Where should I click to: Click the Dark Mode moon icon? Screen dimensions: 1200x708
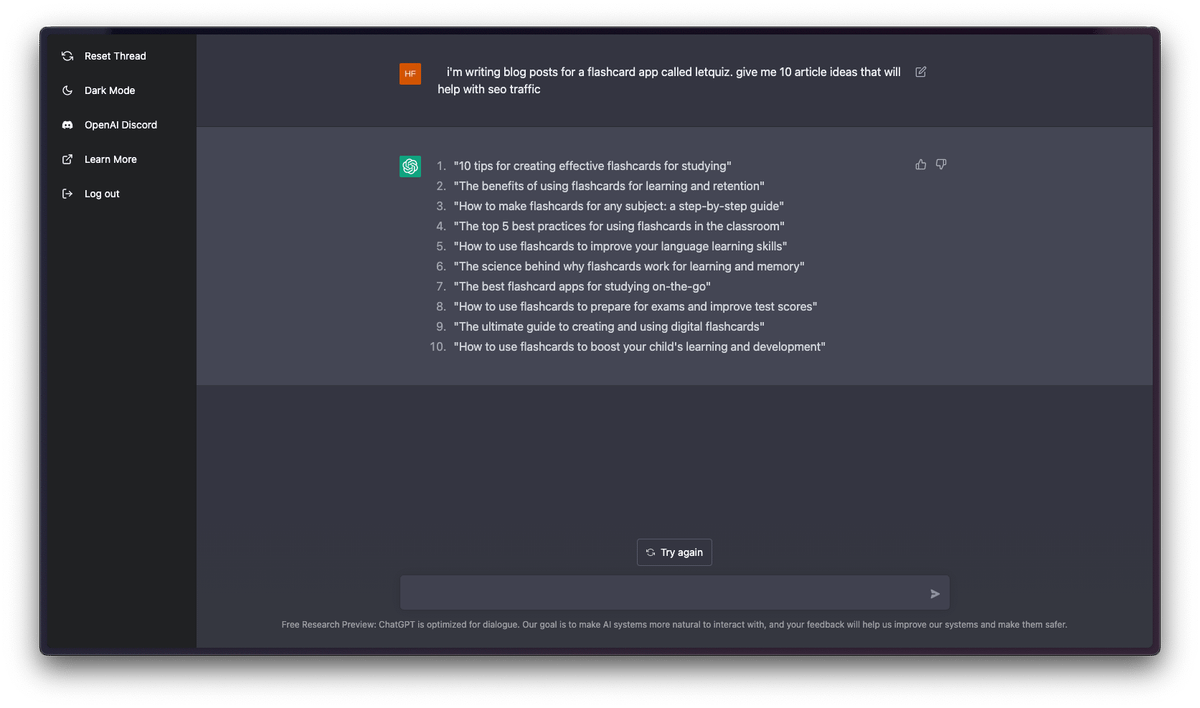67,91
